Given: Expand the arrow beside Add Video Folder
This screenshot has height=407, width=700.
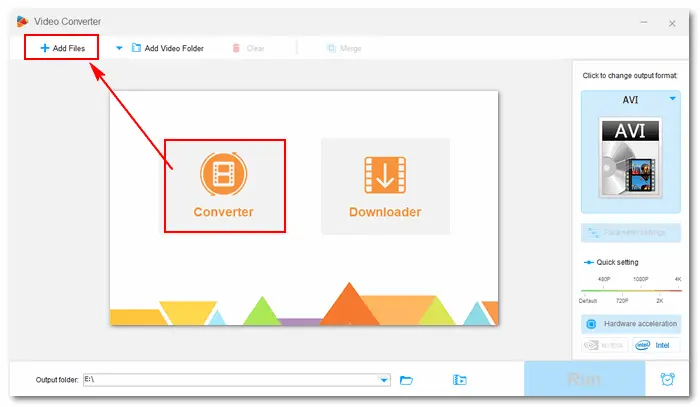Looking at the screenshot, I should (x=119, y=48).
